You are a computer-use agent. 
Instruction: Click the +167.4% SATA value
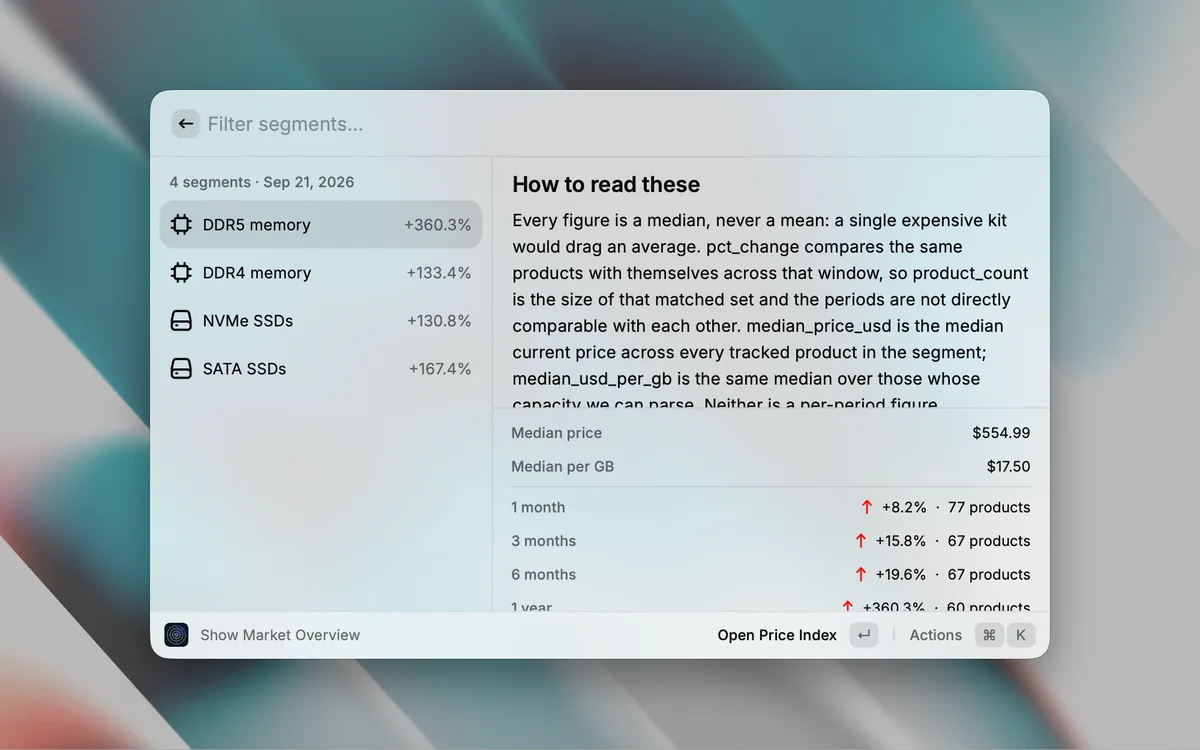tap(440, 369)
